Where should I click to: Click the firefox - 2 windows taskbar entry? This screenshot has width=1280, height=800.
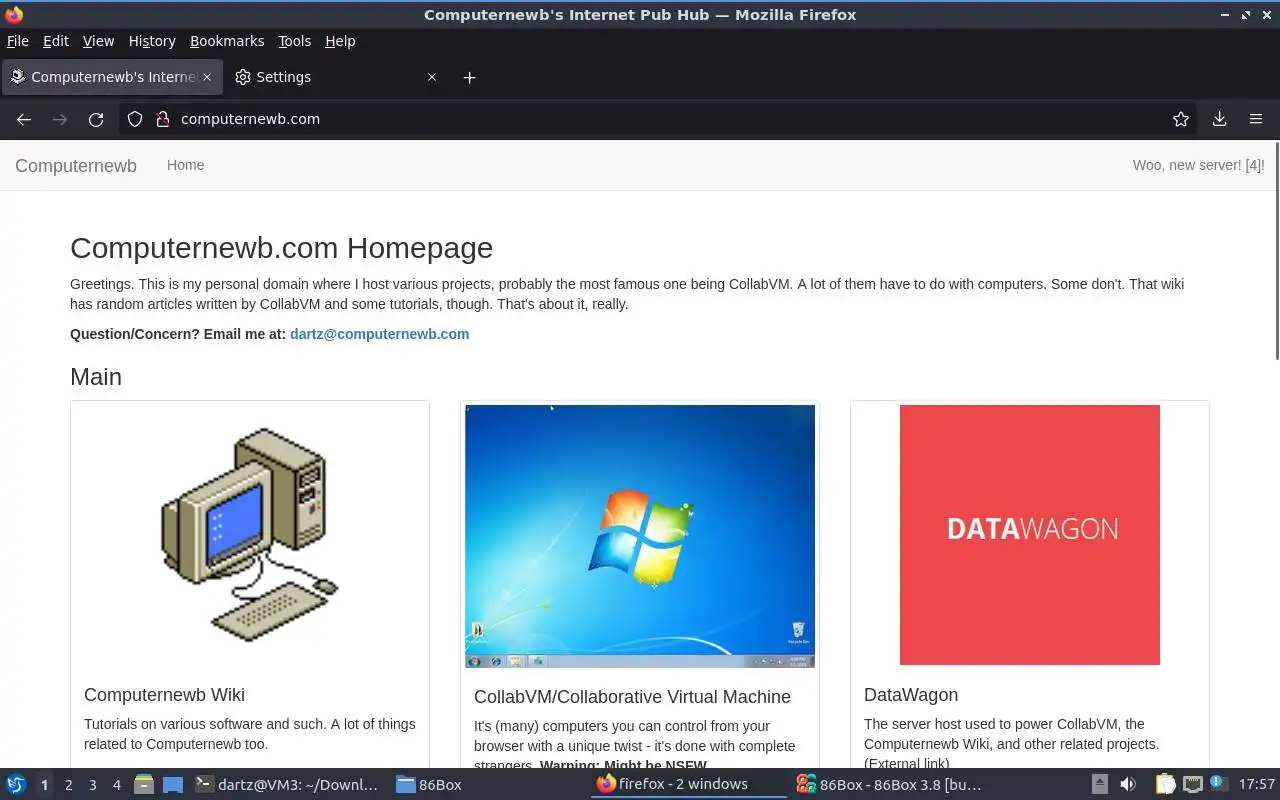coord(688,784)
